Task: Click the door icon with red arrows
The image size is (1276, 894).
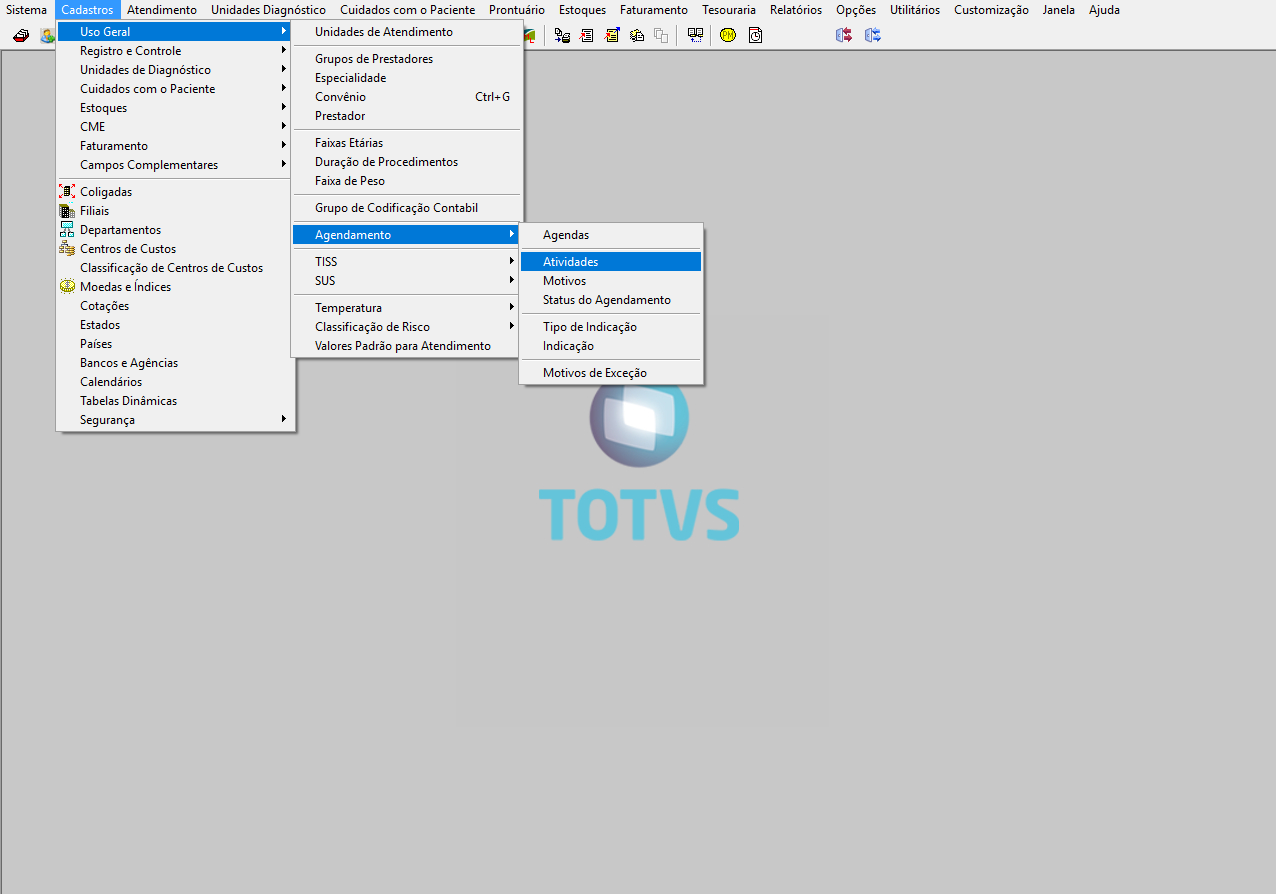Action: tap(844, 35)
